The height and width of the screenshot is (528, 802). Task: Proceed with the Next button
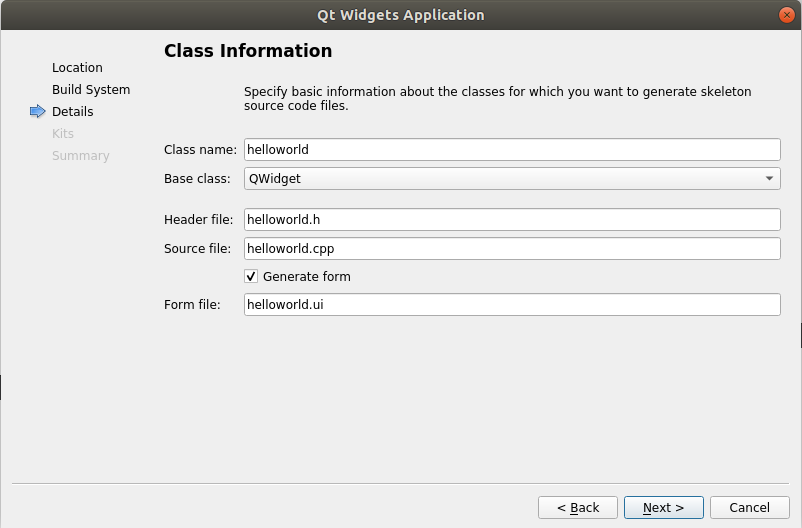point(663,508)
